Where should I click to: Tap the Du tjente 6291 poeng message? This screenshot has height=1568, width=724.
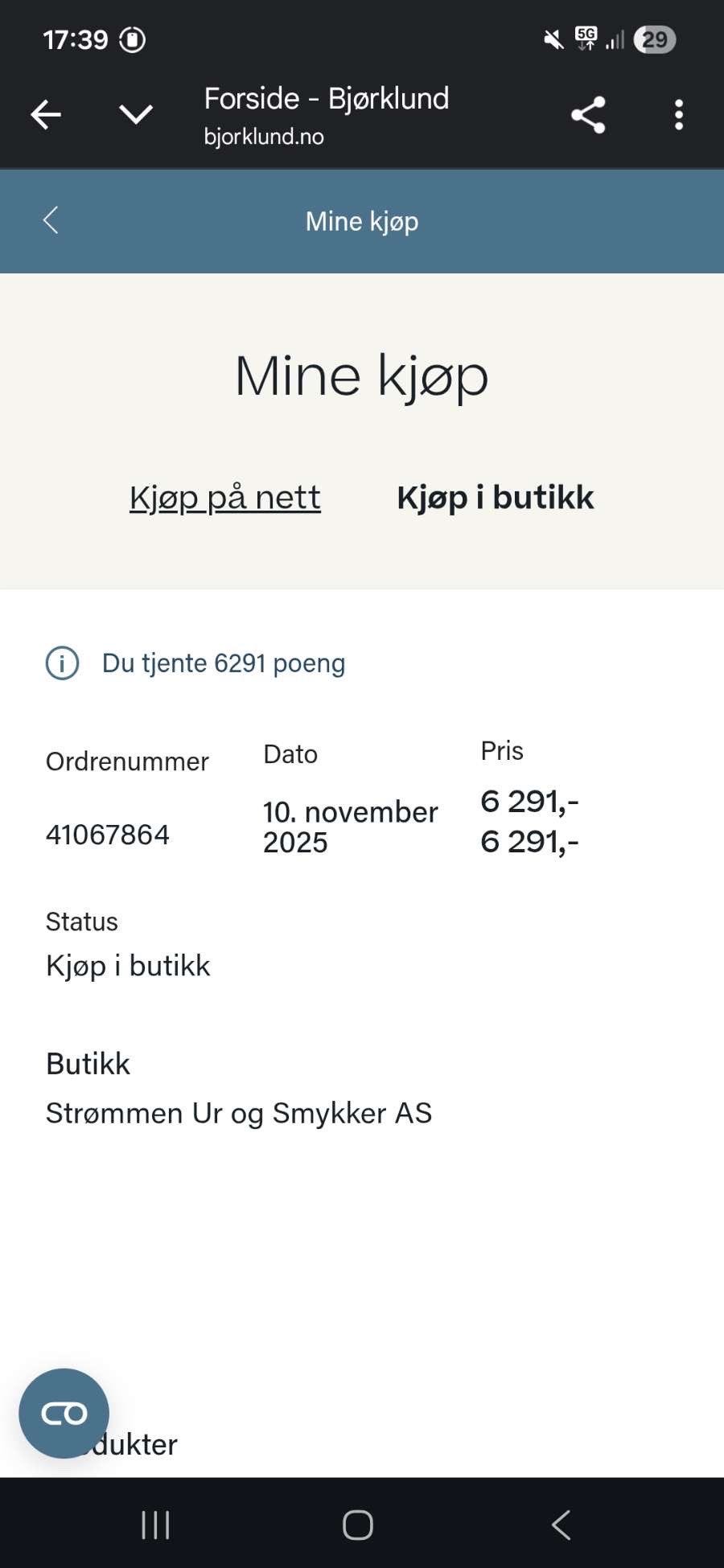coord(224,663)
